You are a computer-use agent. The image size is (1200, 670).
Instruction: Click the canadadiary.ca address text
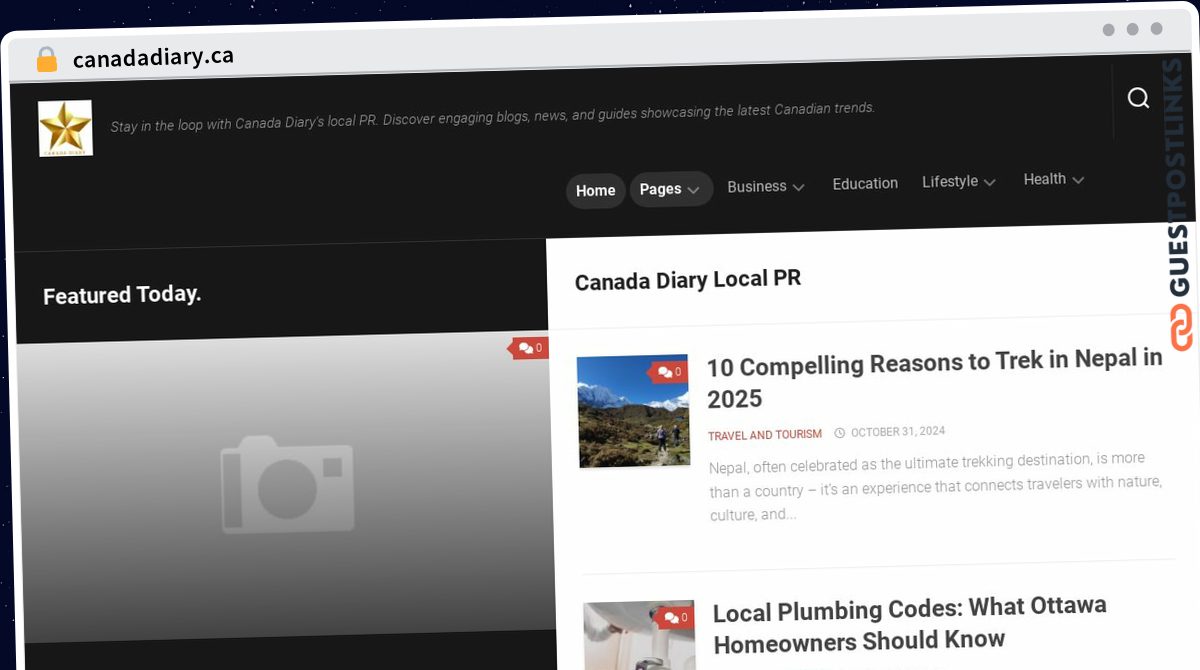pos(153,58)
